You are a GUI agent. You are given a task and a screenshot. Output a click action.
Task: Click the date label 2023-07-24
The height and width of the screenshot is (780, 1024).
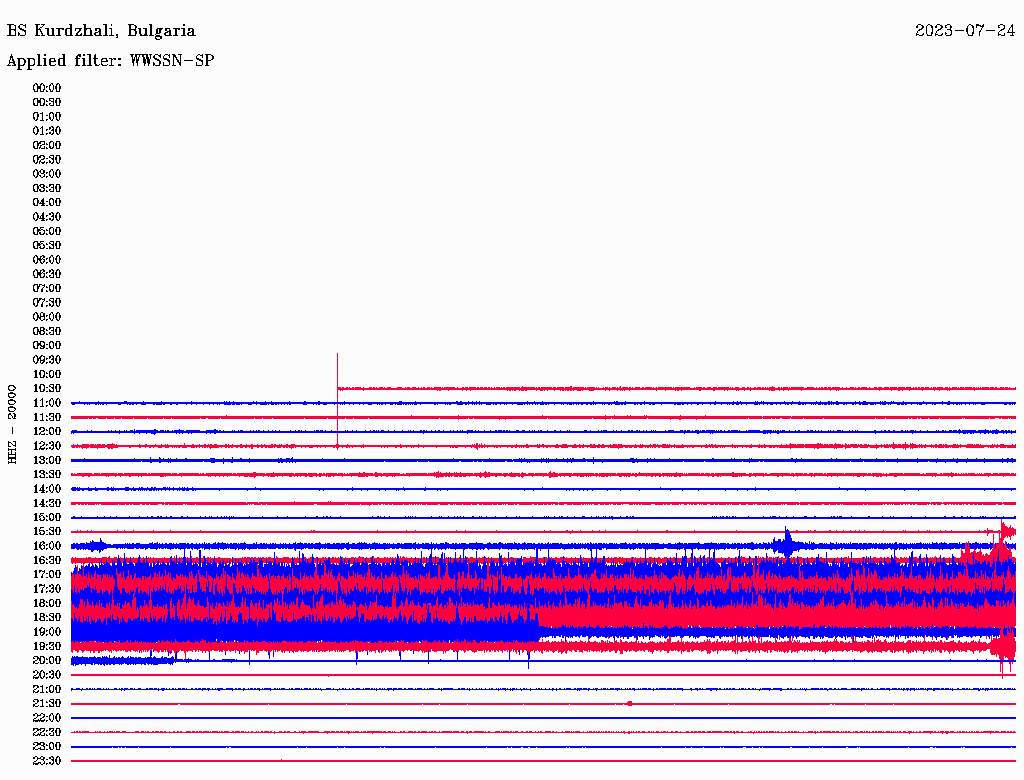click(965, 30)
